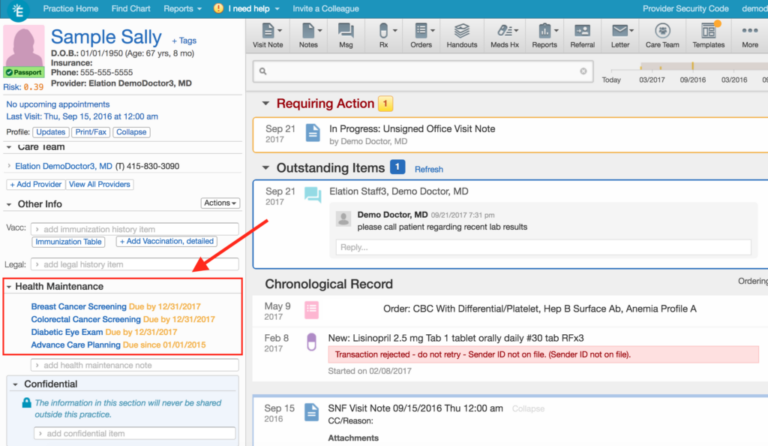Viewport: 768px width, 446px height.
Task: Click the Elation logo icon
Action: (19, 10)
